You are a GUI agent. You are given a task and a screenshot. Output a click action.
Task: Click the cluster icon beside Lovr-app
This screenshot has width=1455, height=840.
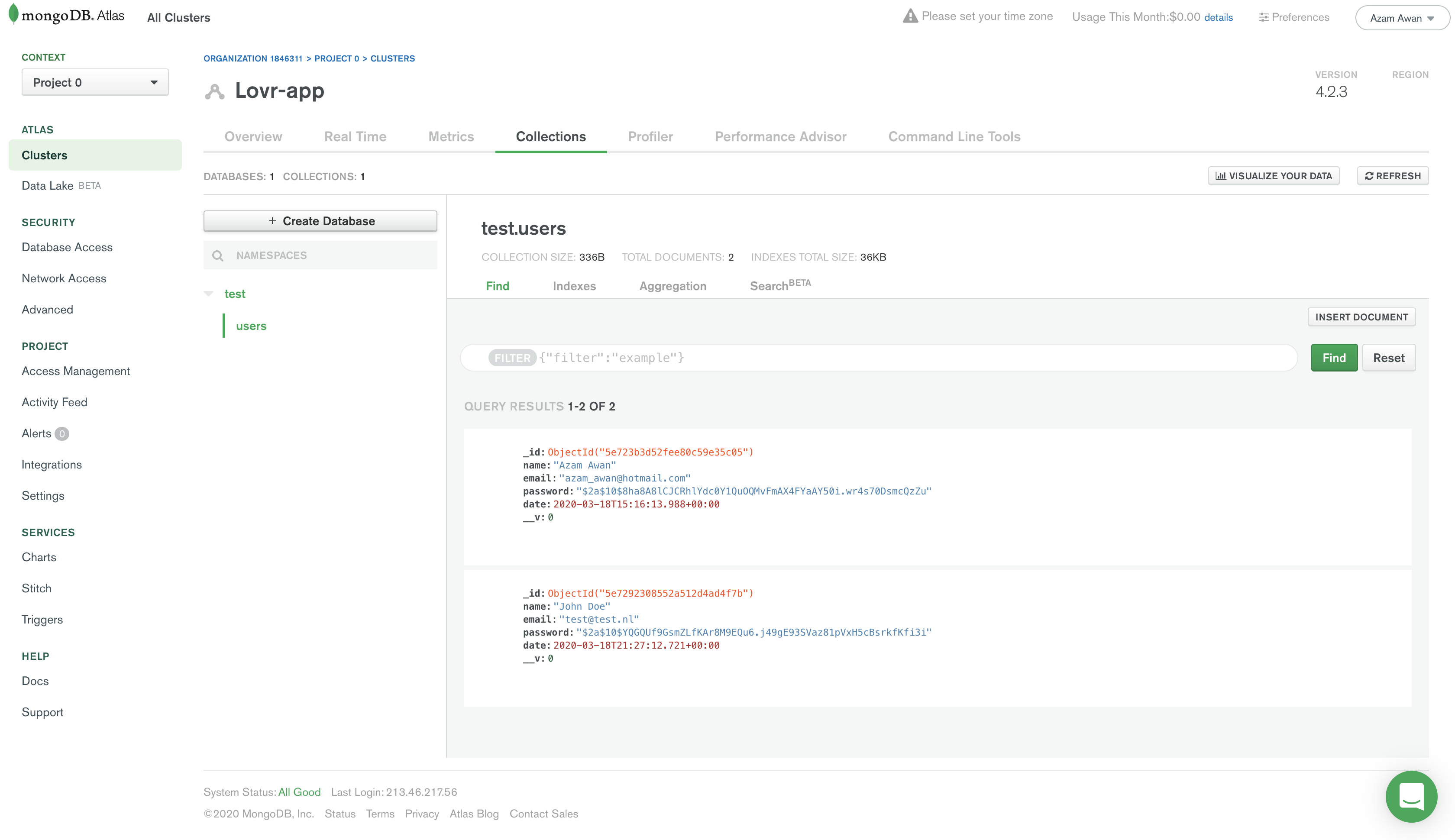click(214, 91)
